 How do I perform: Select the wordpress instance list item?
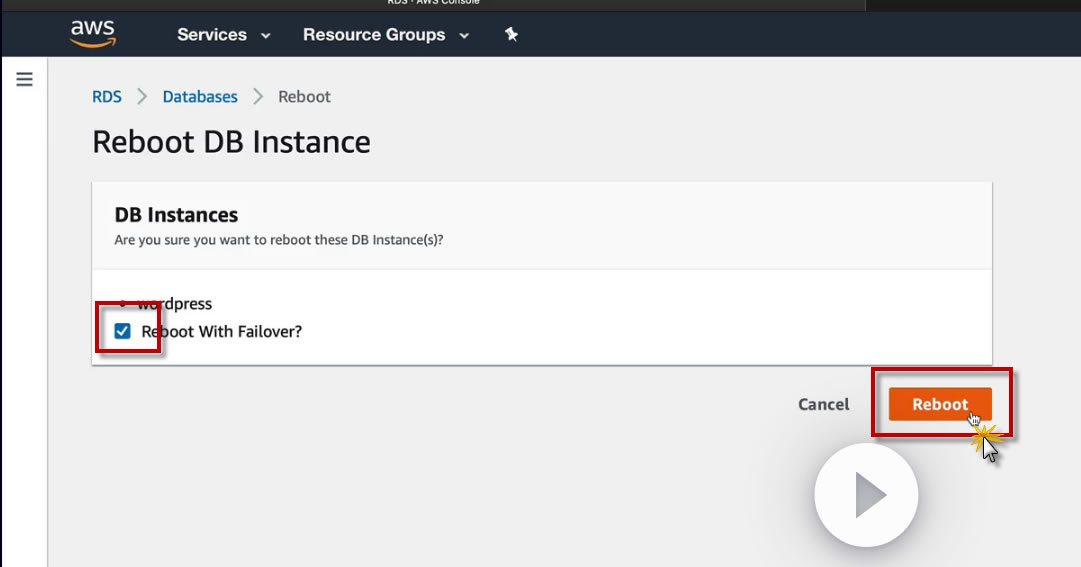pos(175,304)
